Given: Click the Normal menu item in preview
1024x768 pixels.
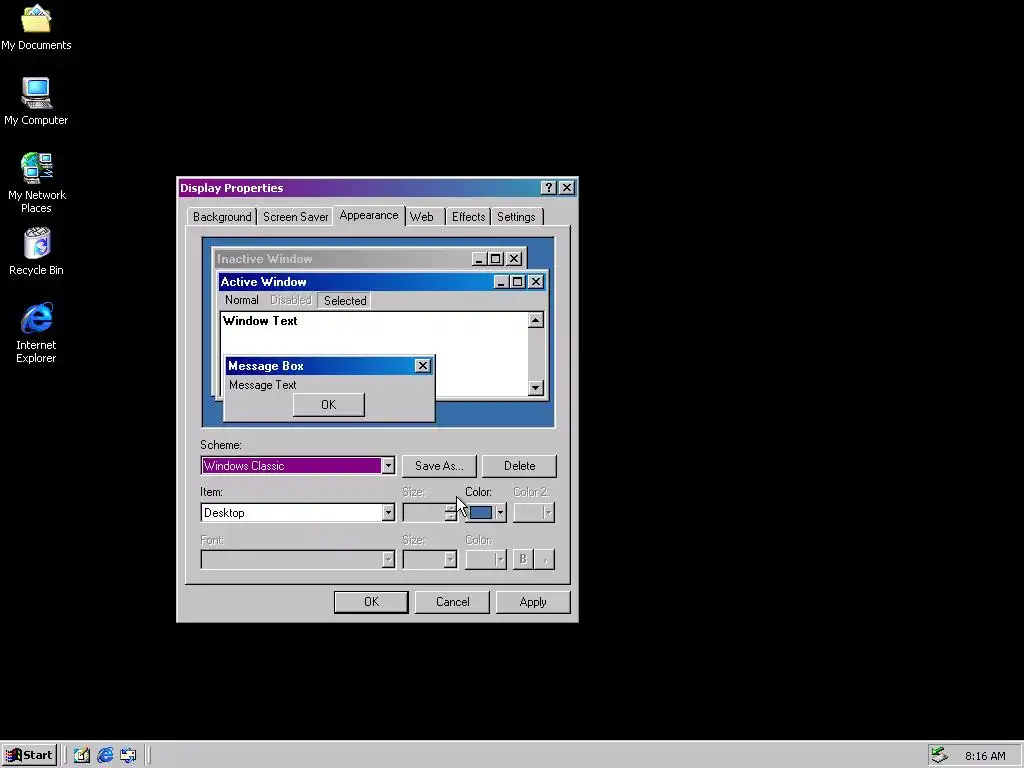Looking at the screenshot, I should 242,300.
